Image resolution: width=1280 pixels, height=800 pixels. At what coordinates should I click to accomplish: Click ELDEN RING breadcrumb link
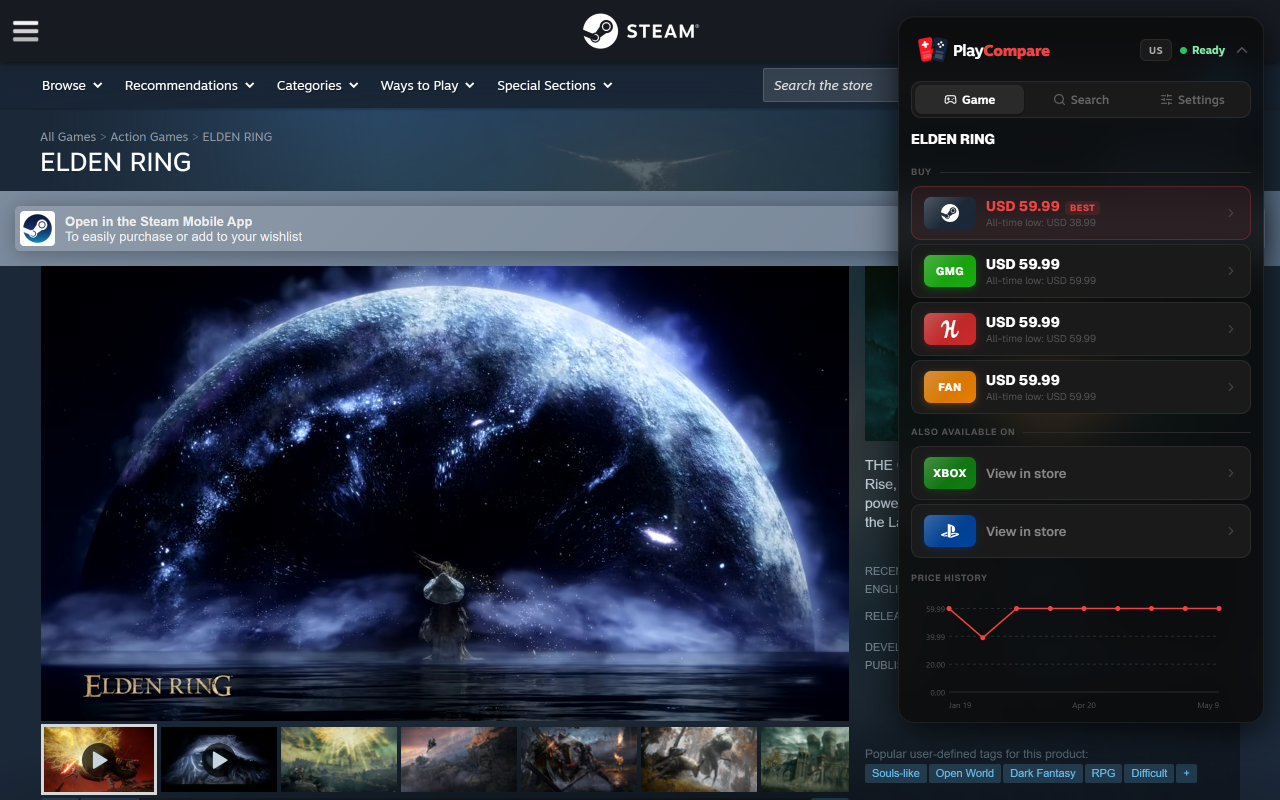237,137
